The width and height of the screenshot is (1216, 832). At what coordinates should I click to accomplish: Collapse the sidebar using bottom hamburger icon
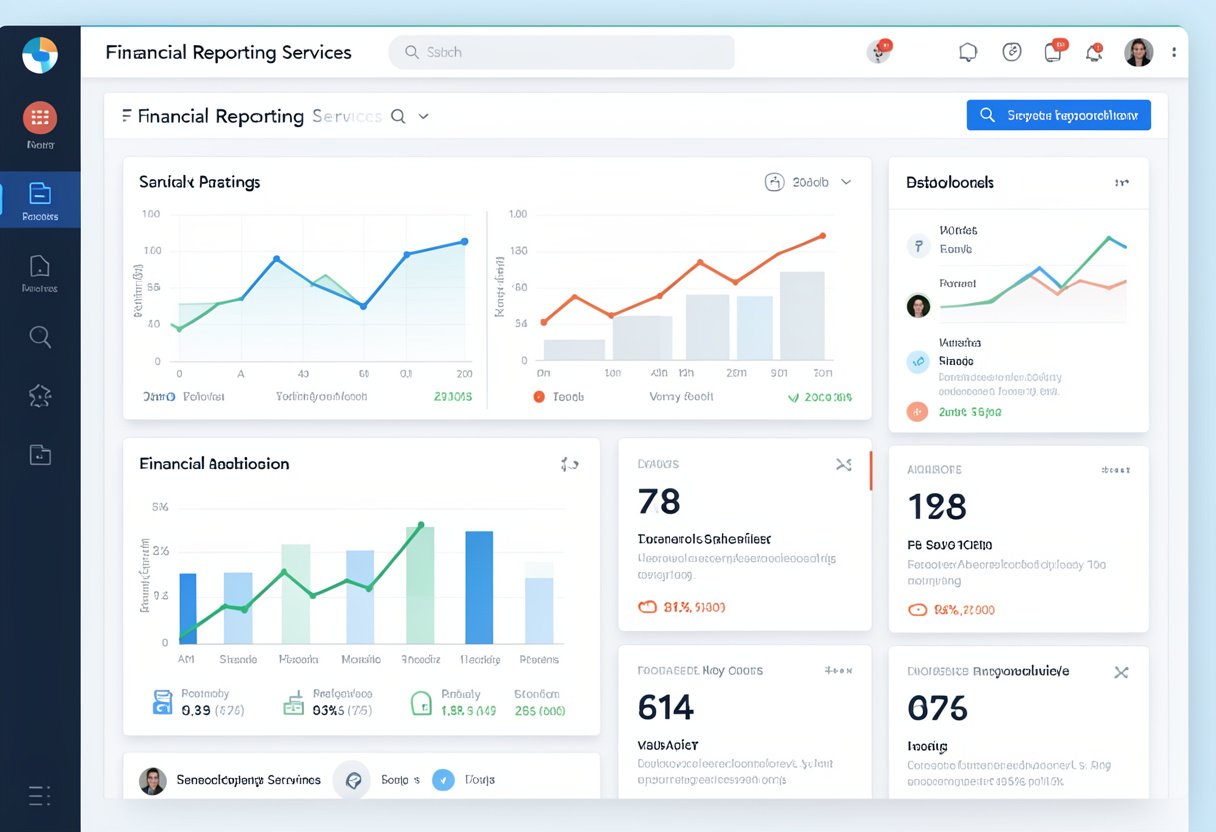pos(38,794)
